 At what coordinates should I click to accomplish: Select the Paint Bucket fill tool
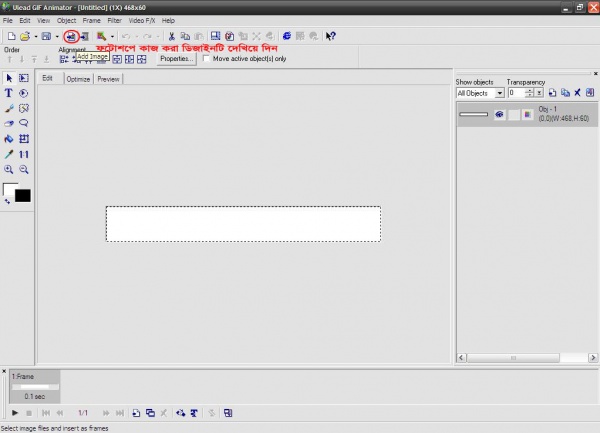tap(9, 139)
